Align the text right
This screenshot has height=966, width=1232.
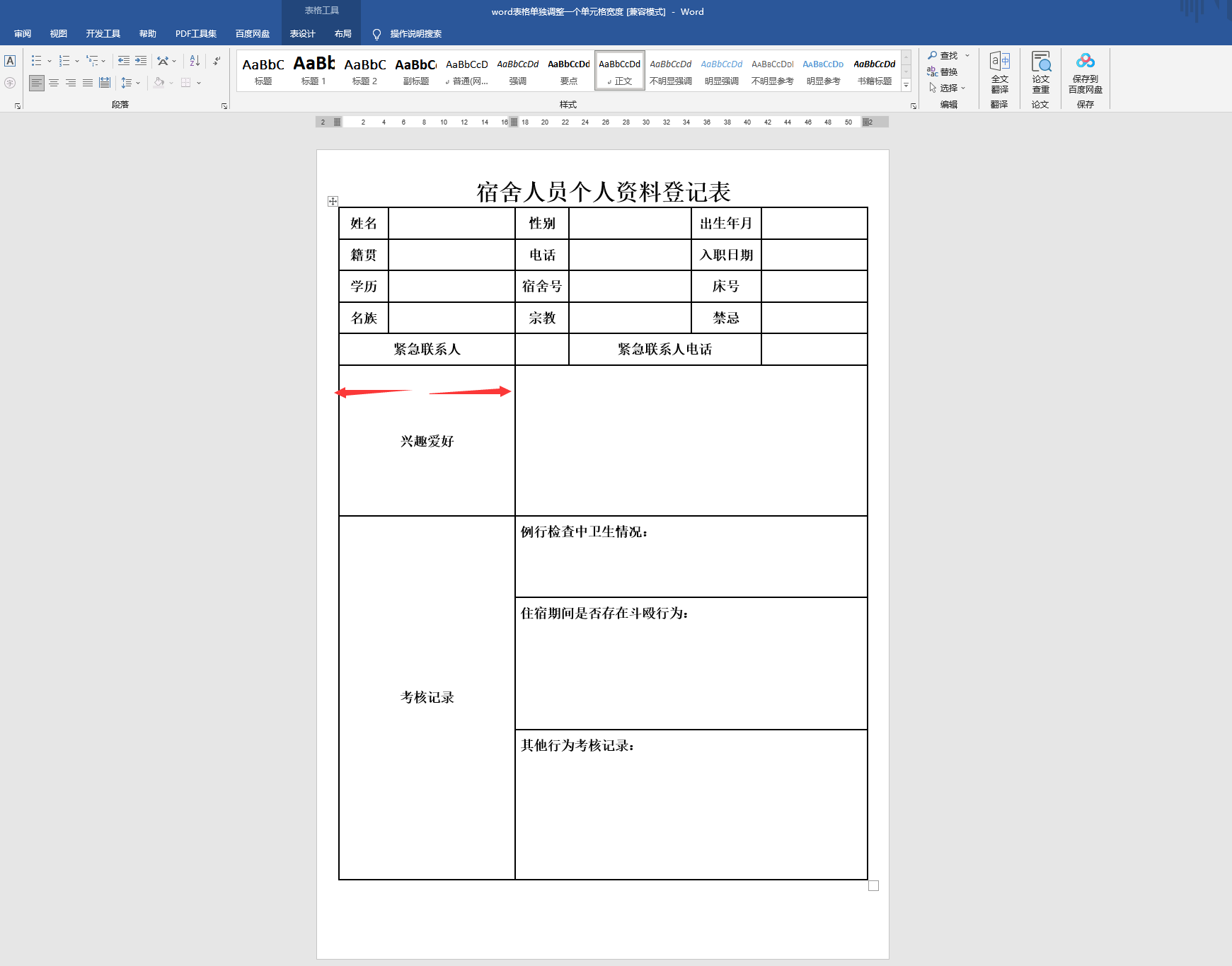point(71,83)
